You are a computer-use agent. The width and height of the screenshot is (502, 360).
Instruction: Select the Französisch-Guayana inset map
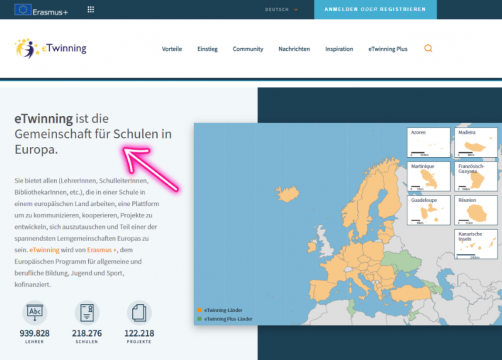pyautogui.click(x=476, y=176)
